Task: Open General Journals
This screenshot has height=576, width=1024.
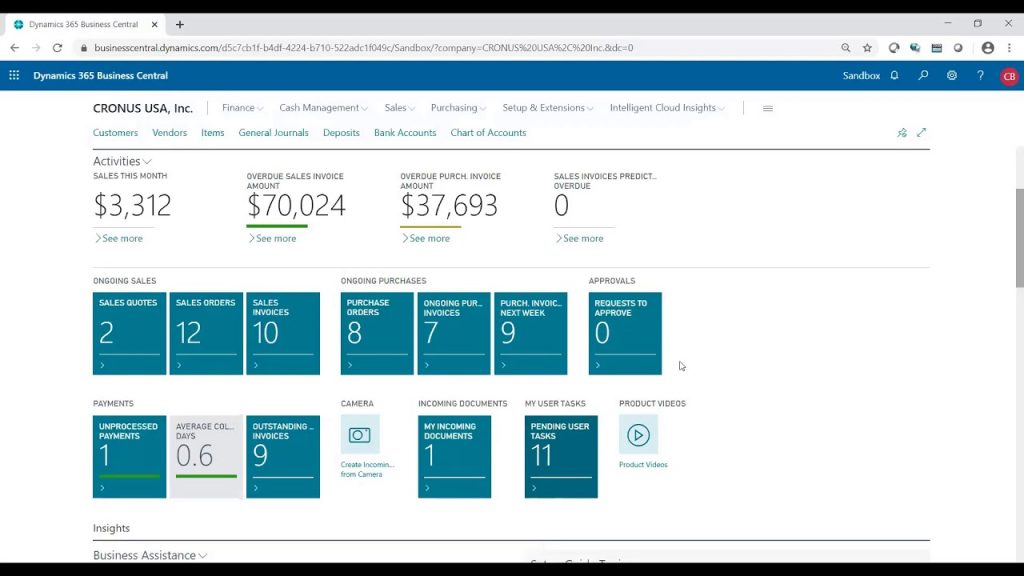Action: [x=273, y=133]
